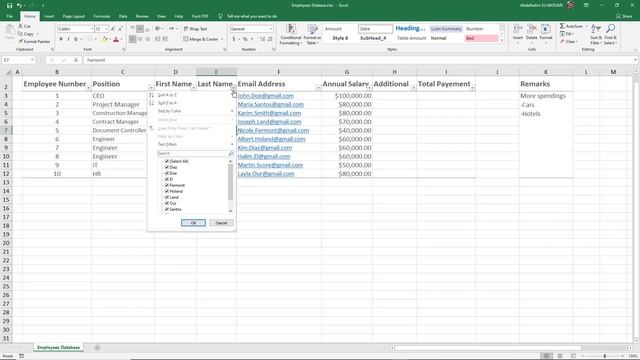Open First Name filter dropdown

pos(193,88)
